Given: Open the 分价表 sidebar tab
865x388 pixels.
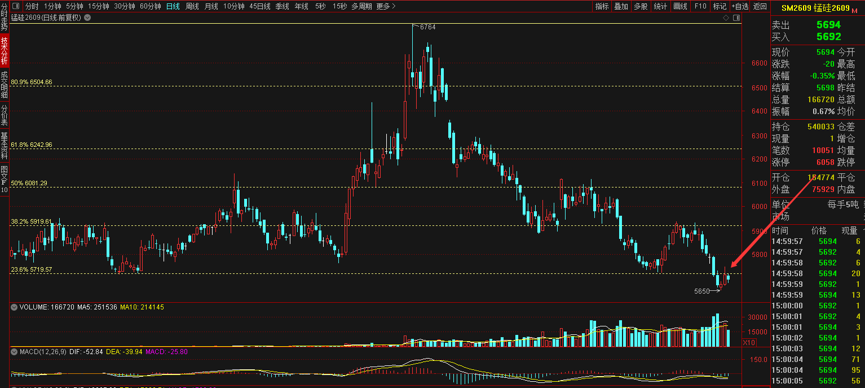Looking at the screenshot, I should 4,115.
